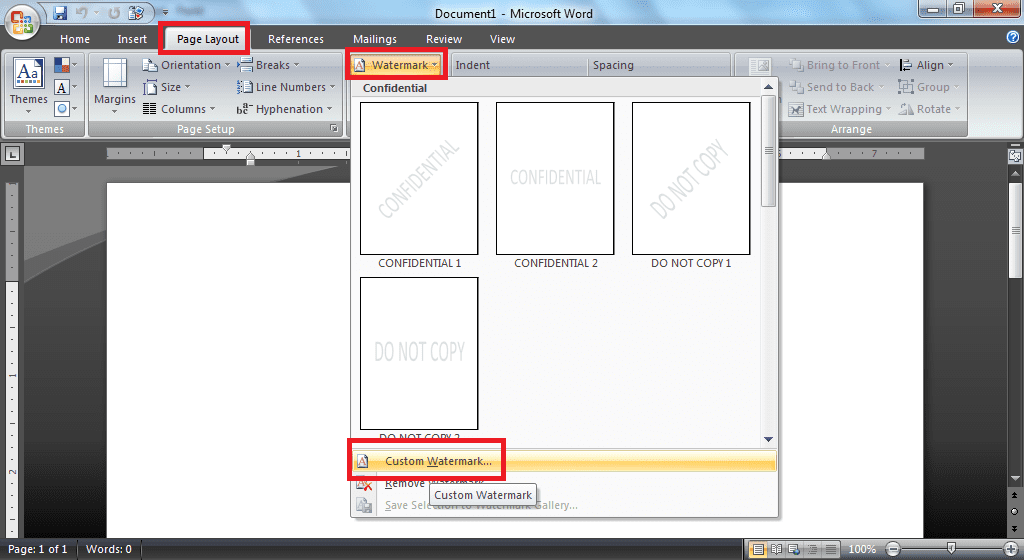Expand the Line Numbers dropdown

pyautogui.click(x=286, y=87)
